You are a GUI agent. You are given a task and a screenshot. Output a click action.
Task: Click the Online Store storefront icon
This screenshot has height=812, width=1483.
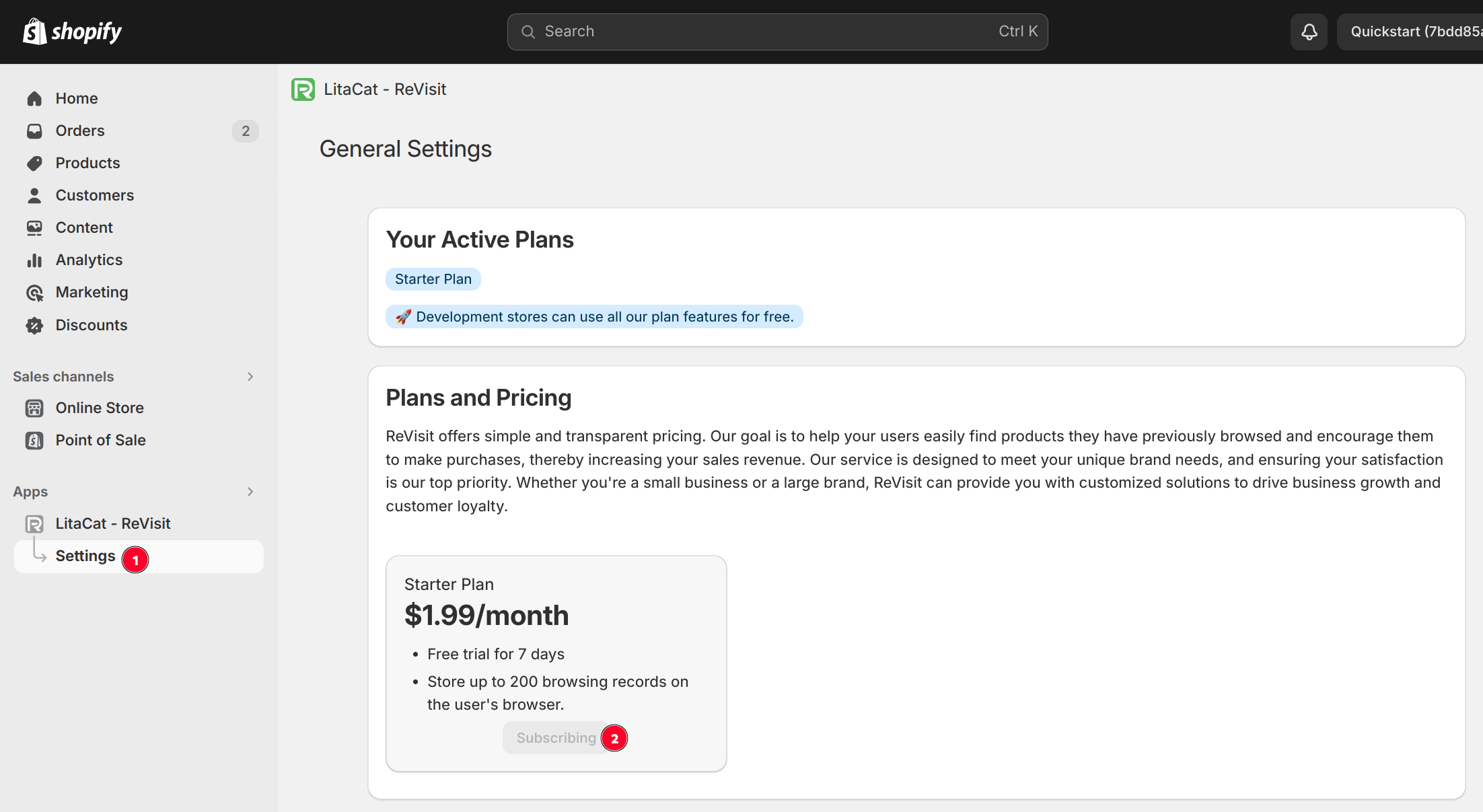pyautogui.click(x=34, y=408)
